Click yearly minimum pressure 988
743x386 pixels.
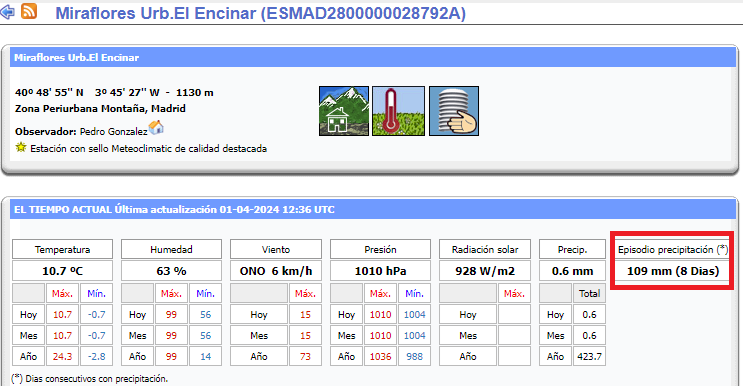[x=414, y=356]
